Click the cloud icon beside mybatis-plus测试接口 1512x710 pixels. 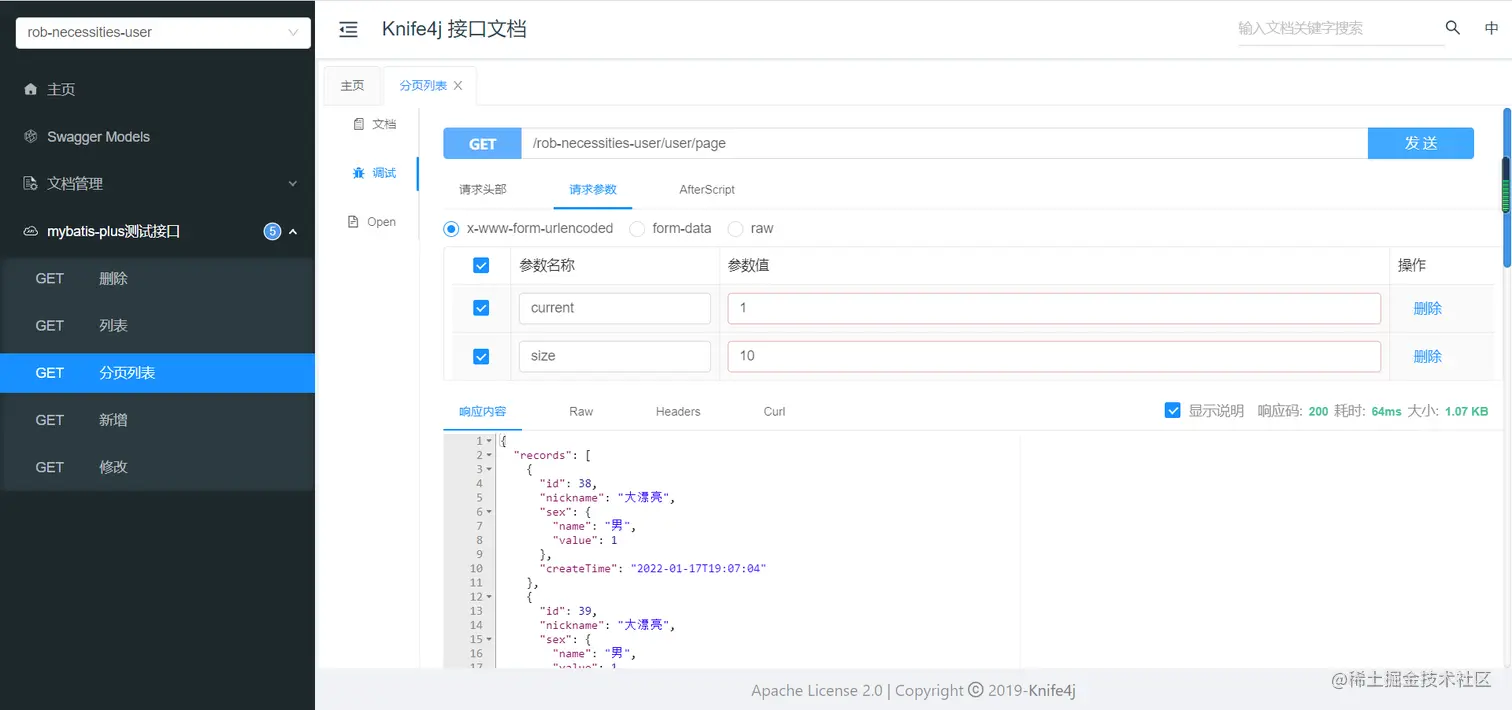pos(30,231)
